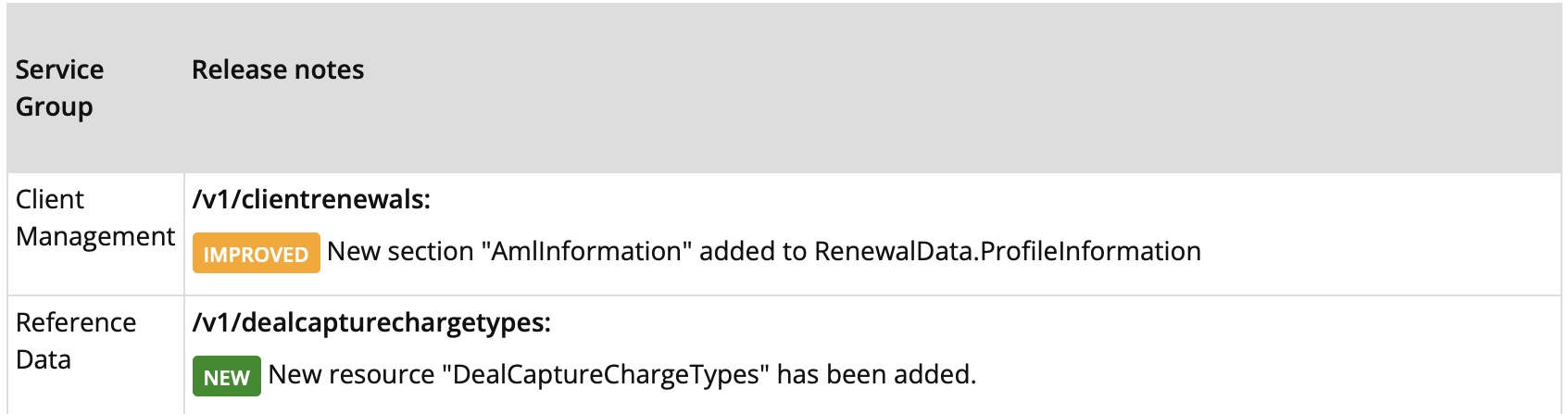Viewport: 1568px width, 414px height.
Task: Select the Service Group column header
Action: coord(59,88)
